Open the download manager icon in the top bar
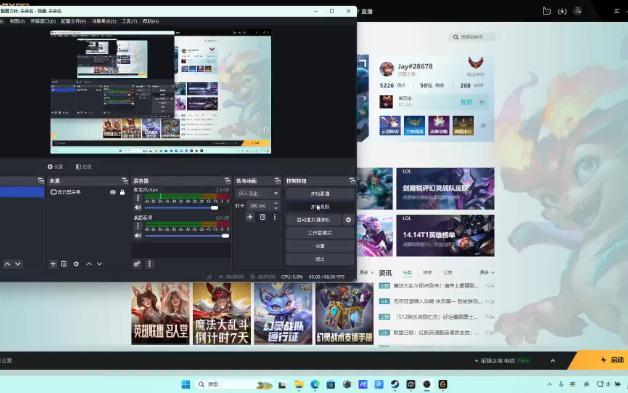The height and width of the screenshot is (393, 628). coord(562,11)
